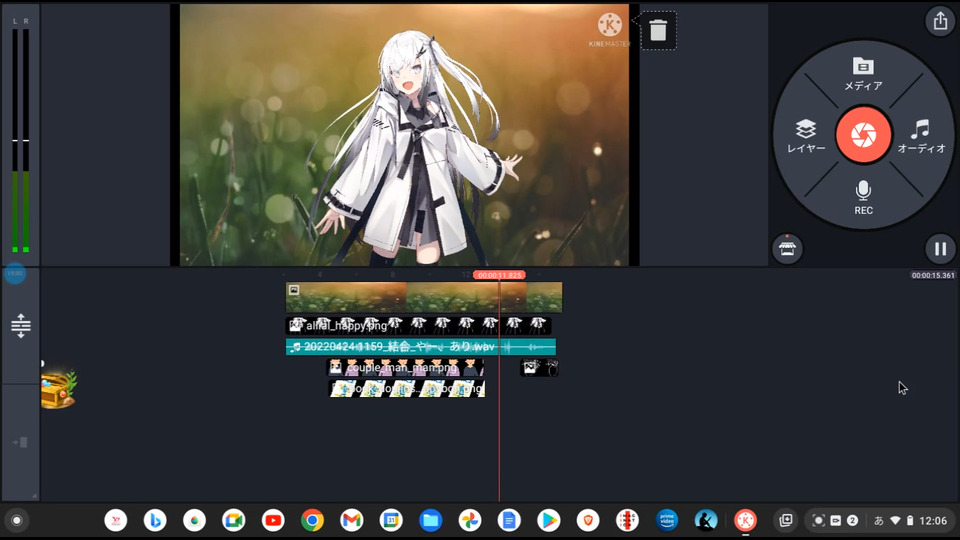
Task: Open the ChromeOS launcher button
Action: (17, 520)
